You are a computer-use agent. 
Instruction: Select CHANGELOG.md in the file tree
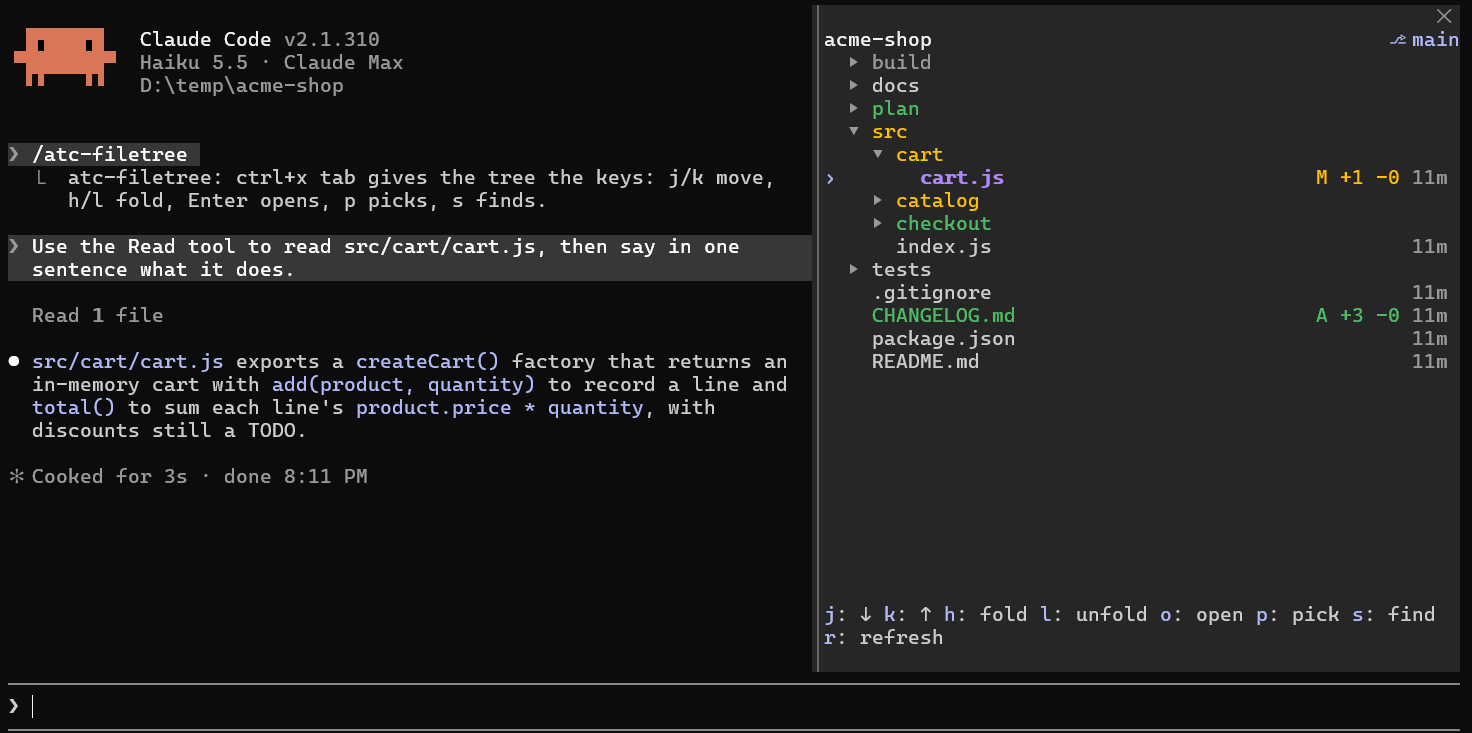click(944, 316)
